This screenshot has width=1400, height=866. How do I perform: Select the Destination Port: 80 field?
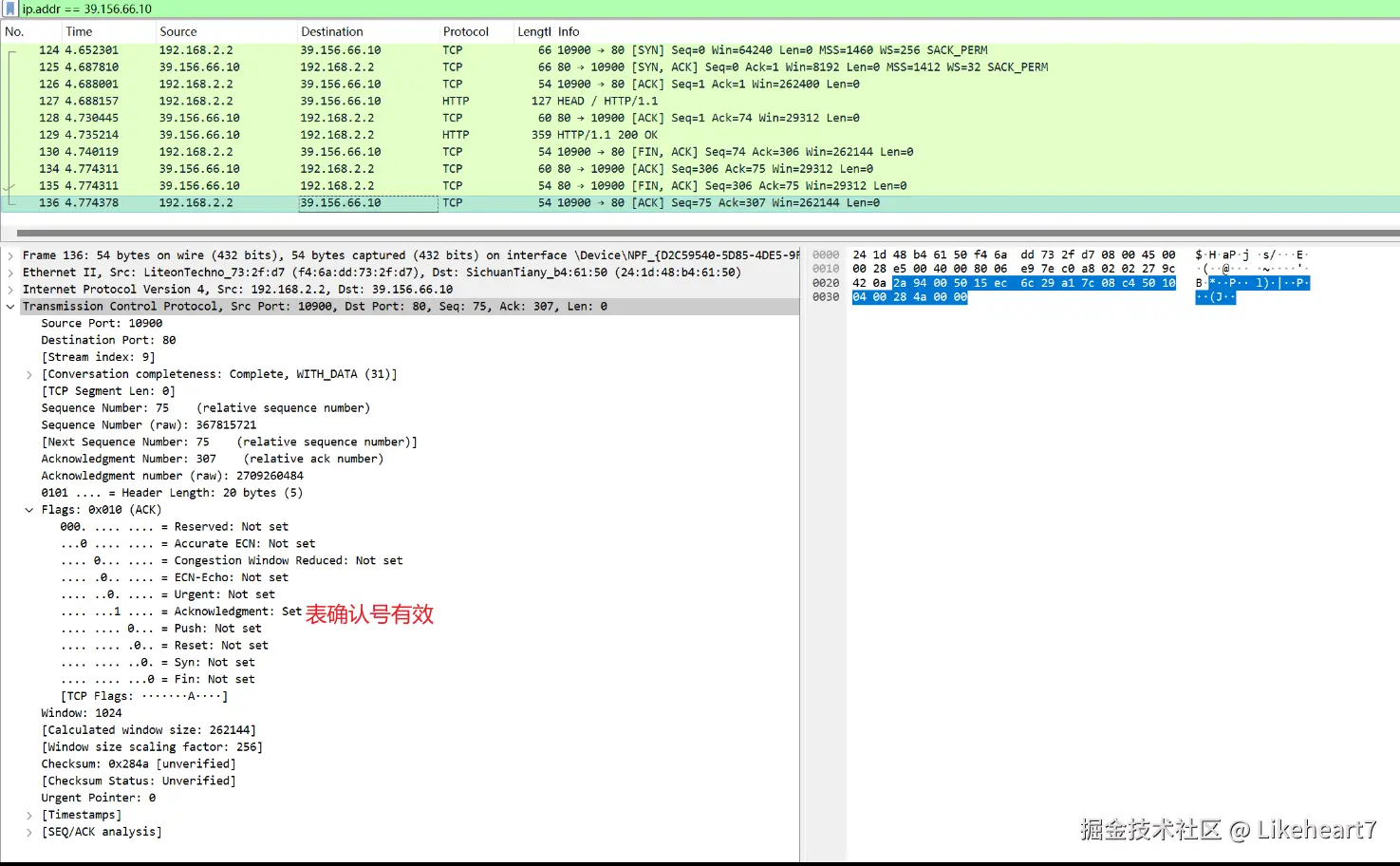click(108, 340)
